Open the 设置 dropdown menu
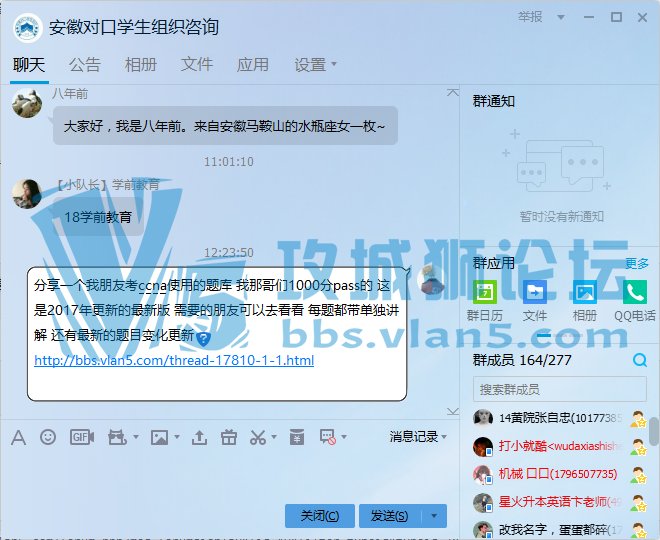This screenshot has height=540, width=660. click(x=315, y=65)
